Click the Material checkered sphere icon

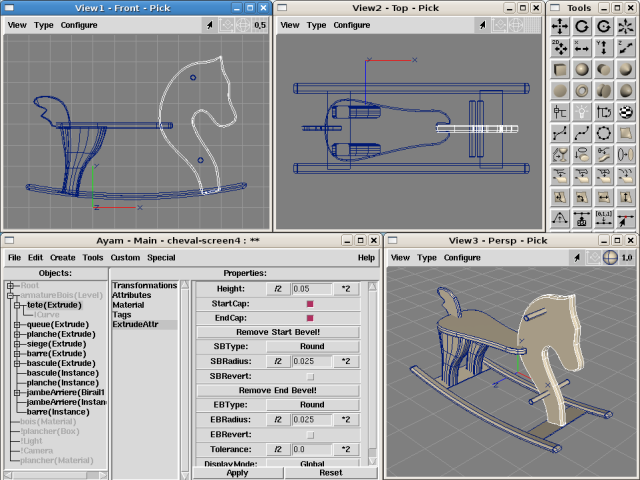(625, 112)
